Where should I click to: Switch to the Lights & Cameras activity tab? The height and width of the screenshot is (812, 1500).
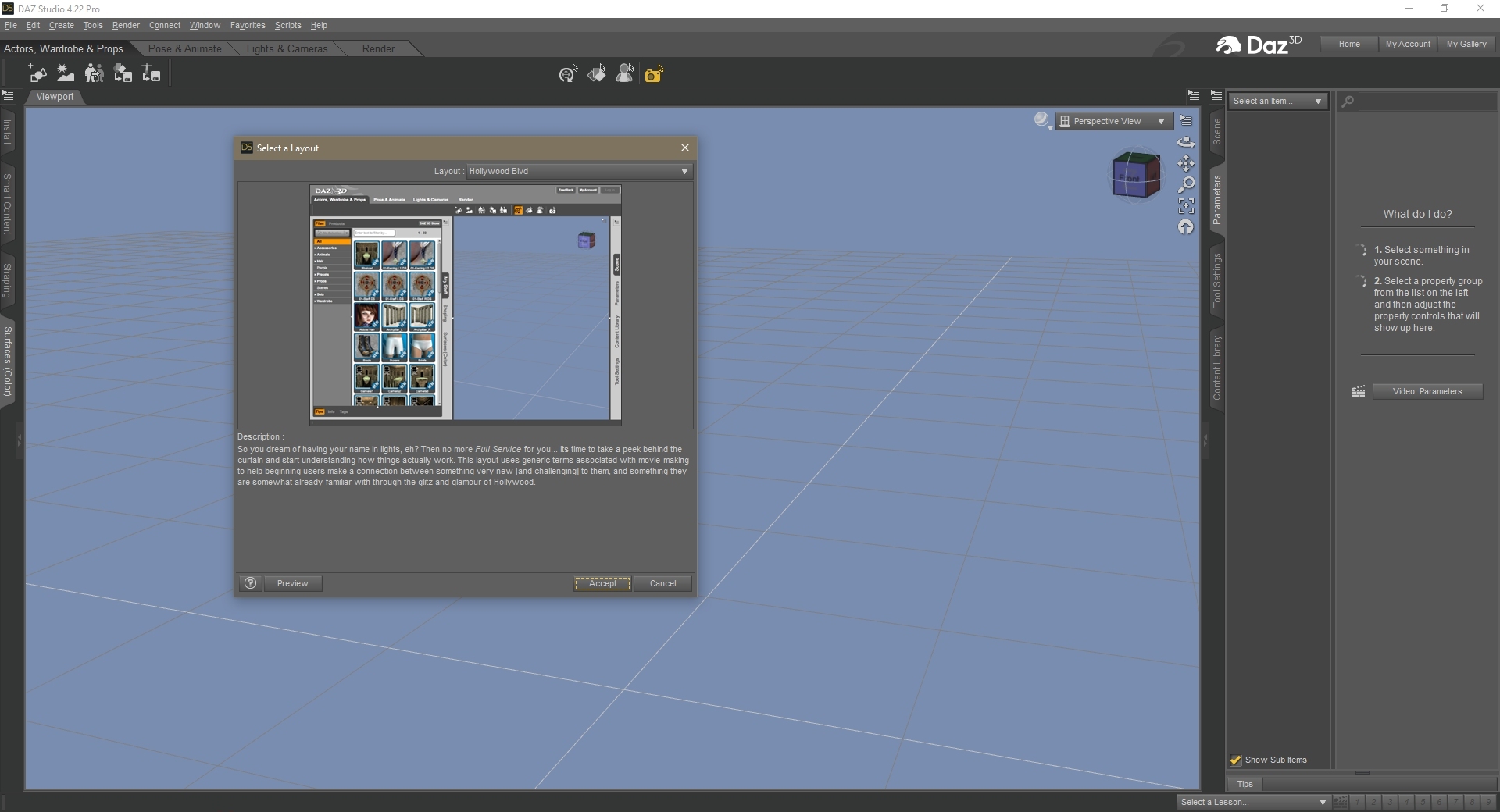[287, 48]
